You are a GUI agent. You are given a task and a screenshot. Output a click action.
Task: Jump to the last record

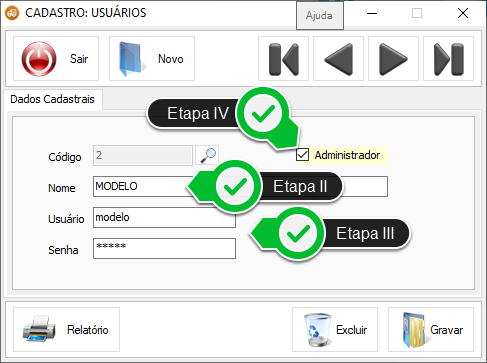[448, 59]
